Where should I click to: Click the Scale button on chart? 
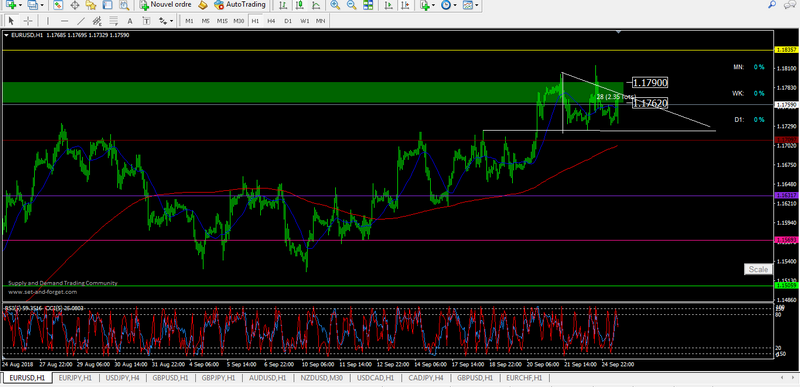(757, 269)
